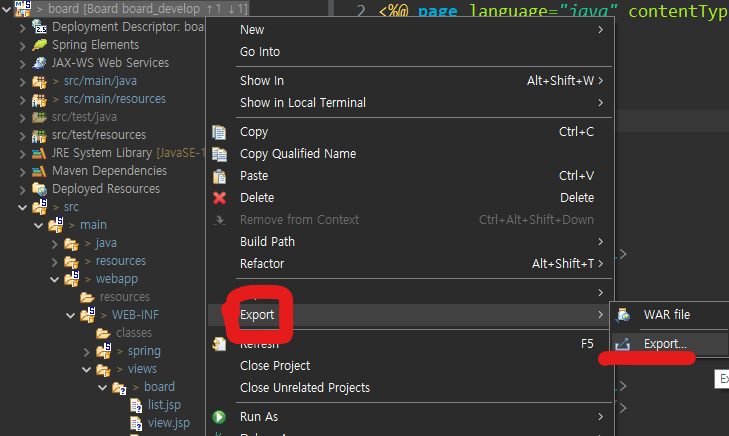Click the board project icon at top

pyautogui.click(x=23, y=8)
